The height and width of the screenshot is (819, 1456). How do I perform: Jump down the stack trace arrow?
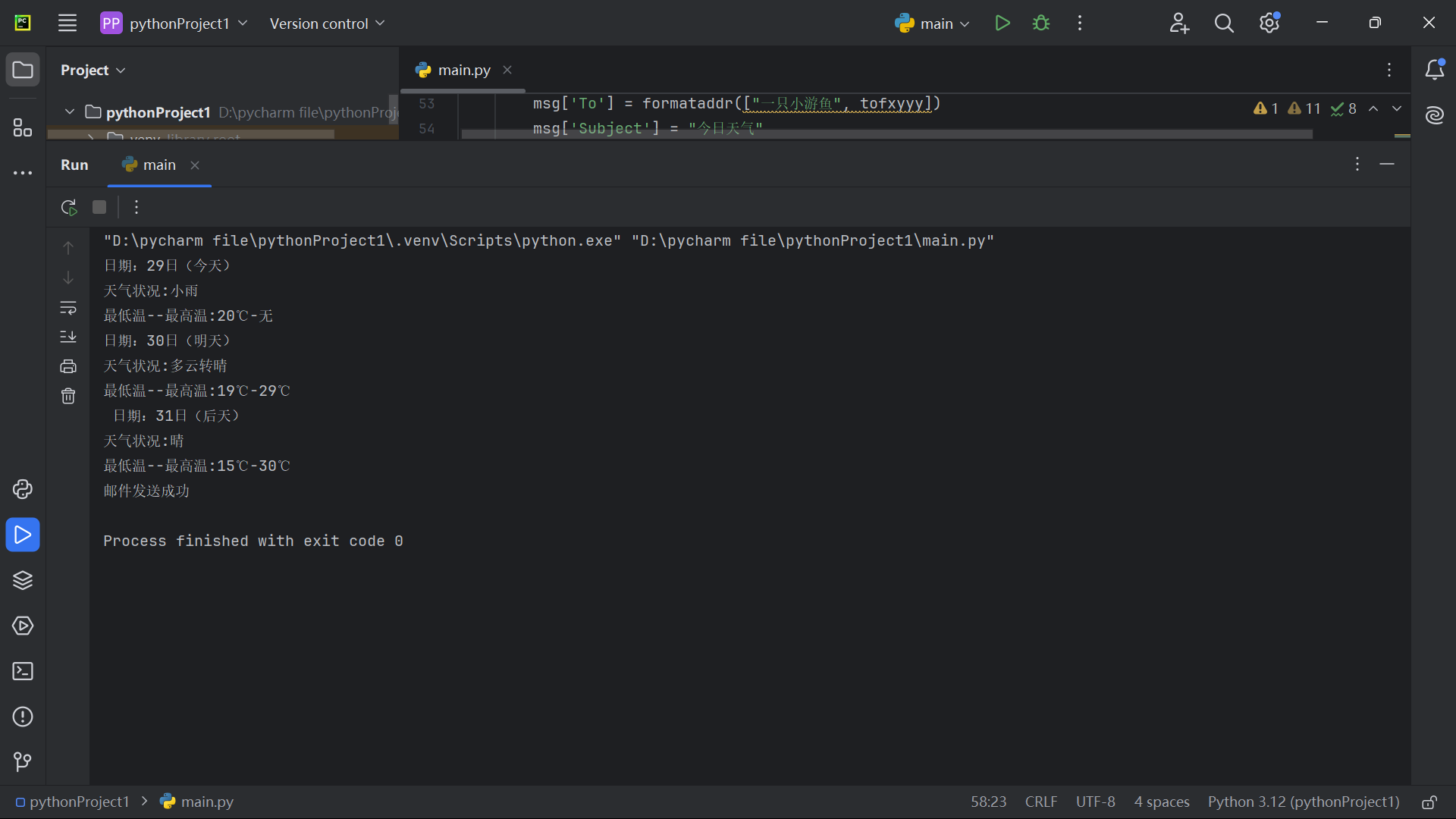pos(68,278)
